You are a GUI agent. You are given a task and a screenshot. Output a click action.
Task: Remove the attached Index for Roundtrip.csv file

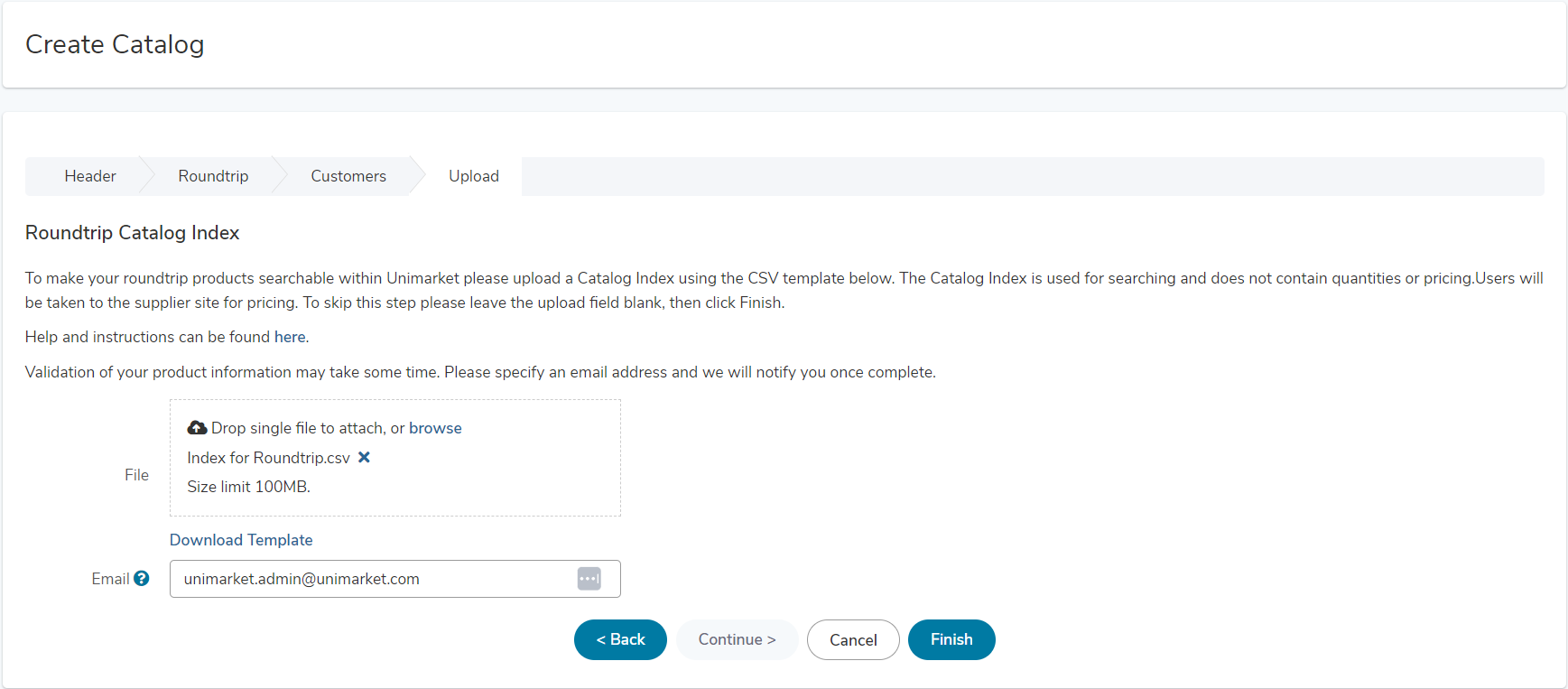click(x=364, y=457)
